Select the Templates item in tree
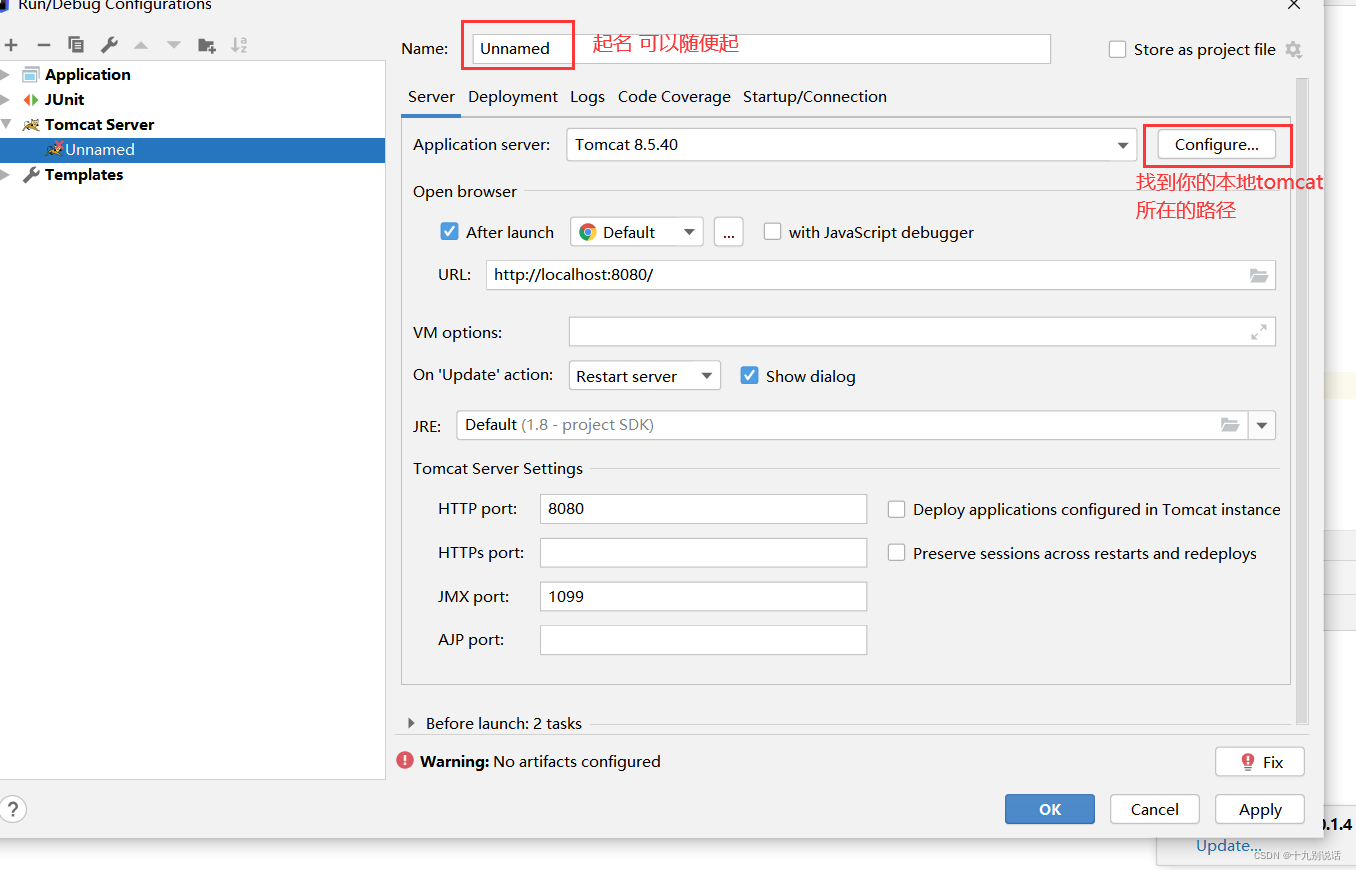This screenshot has height=870, width=1356. click(x=84, y=175)
